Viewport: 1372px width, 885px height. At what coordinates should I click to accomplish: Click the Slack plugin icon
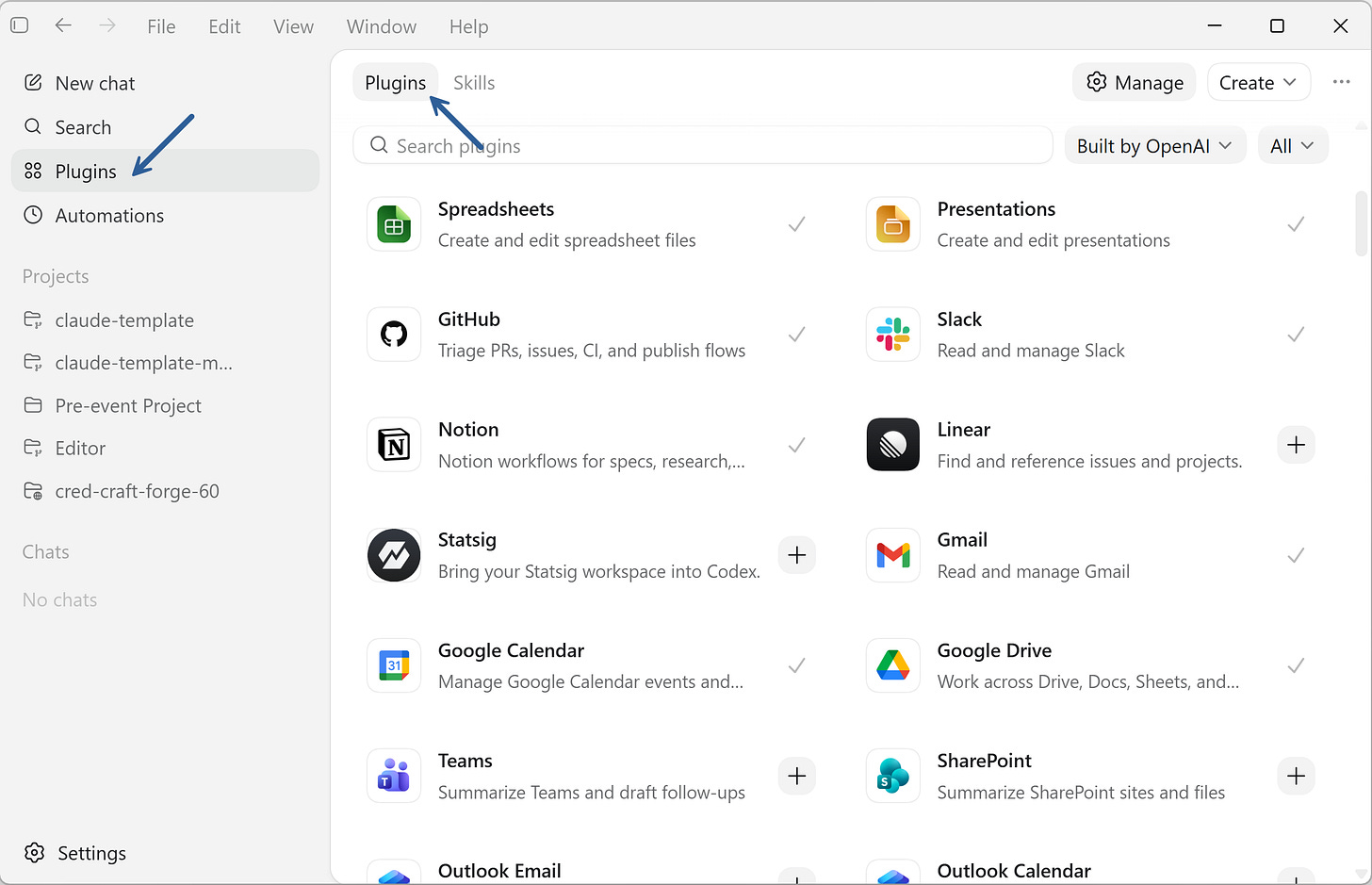coord(893,335)
